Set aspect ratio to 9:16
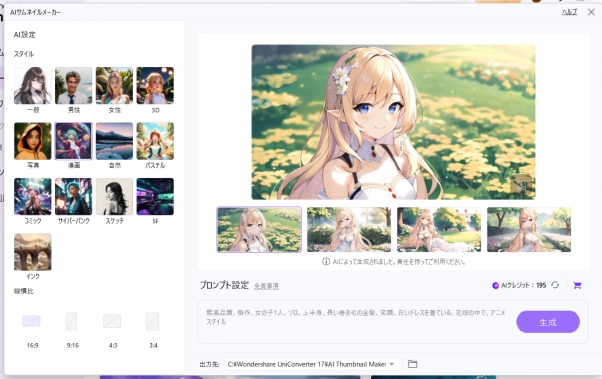 (71, 321)
